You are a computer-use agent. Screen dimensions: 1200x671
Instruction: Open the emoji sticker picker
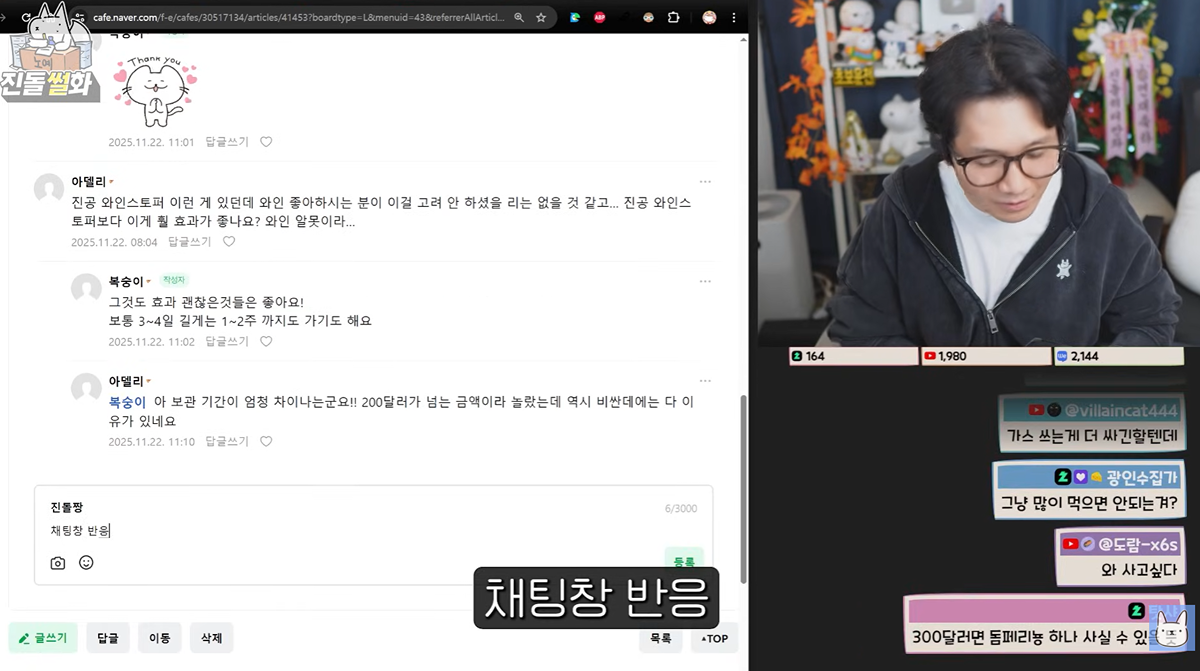tap(86, 563)
